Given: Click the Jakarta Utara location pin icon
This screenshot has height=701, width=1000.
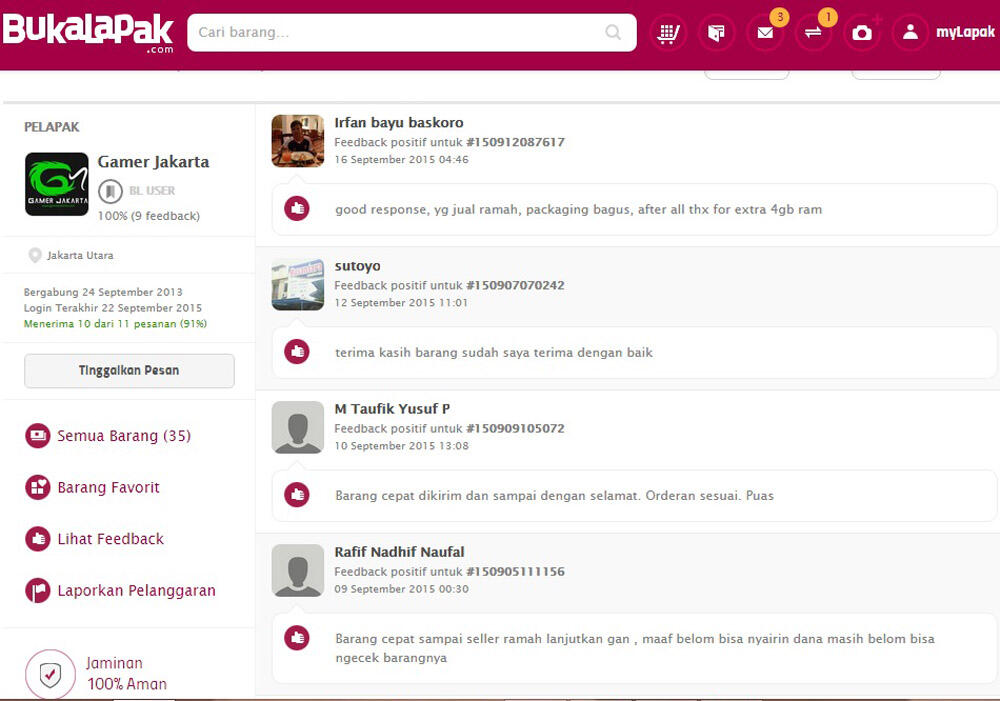Looking at the screenshot, I should point(35,255).
